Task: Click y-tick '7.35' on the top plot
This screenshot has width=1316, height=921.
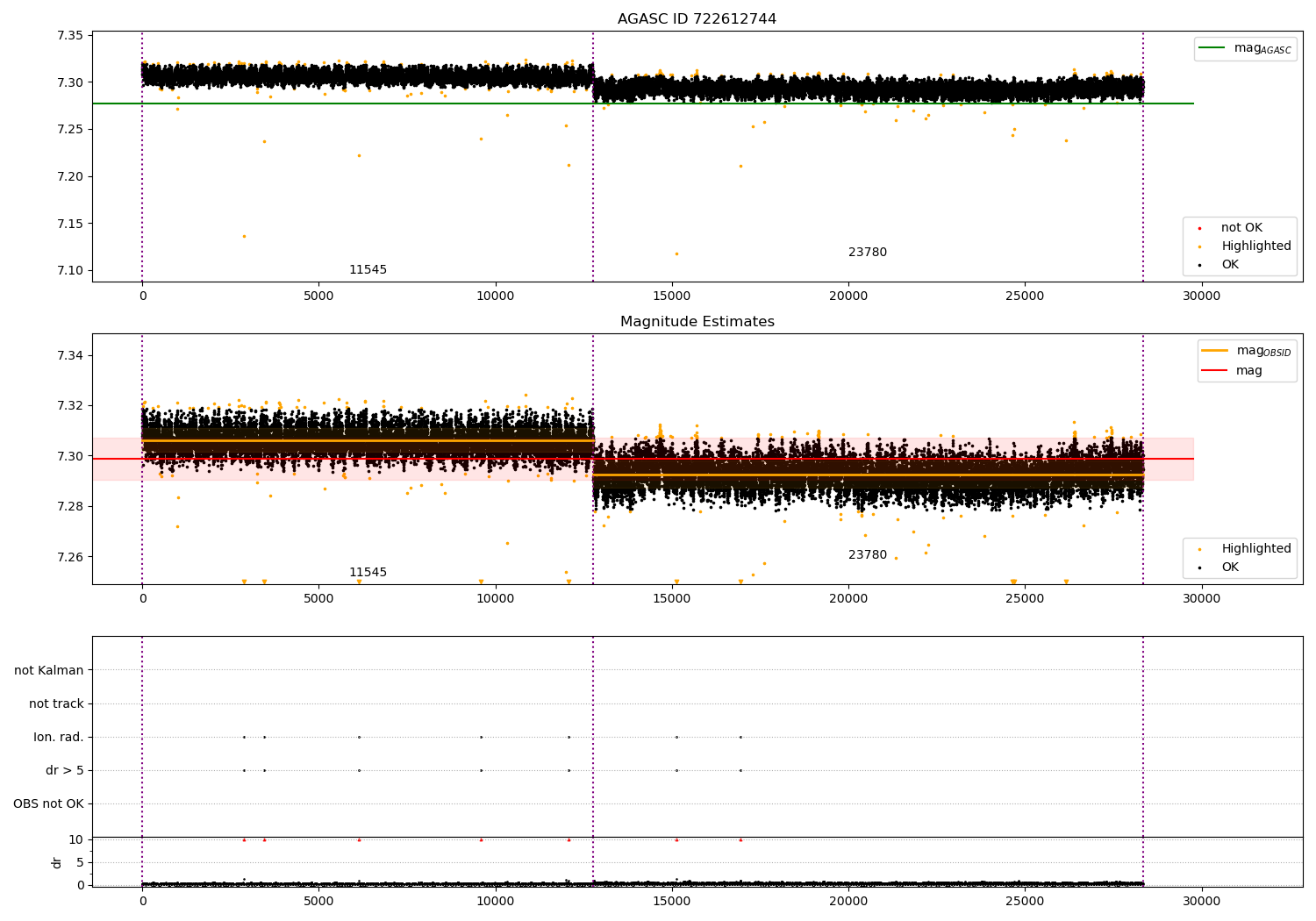Action: click(70, 36)
